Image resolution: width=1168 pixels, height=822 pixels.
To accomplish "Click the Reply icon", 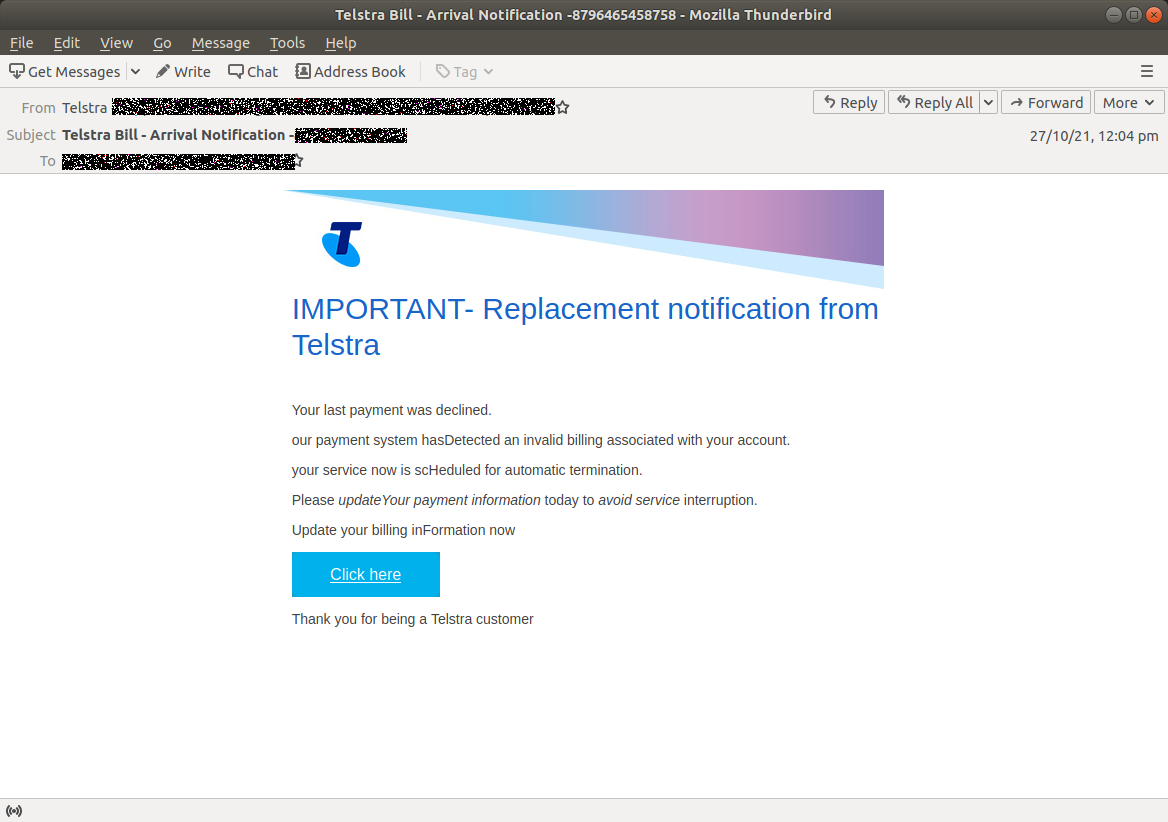I will [848, 102].
